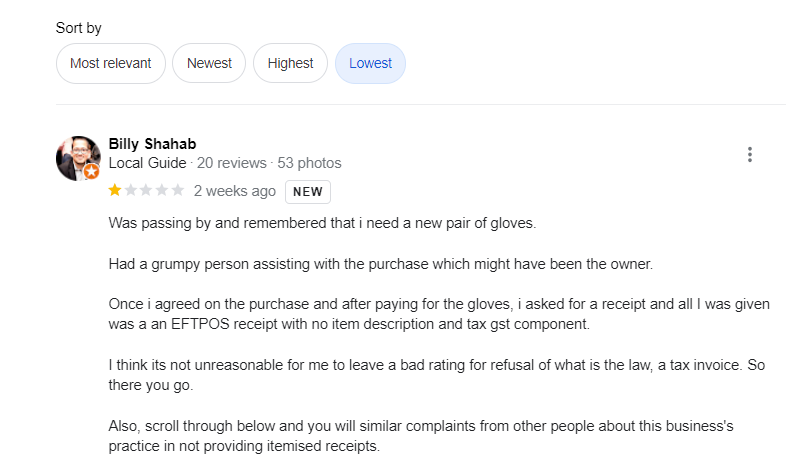Click the second grey rating star
Screen dimensions: 806x460
pos(131,190)
